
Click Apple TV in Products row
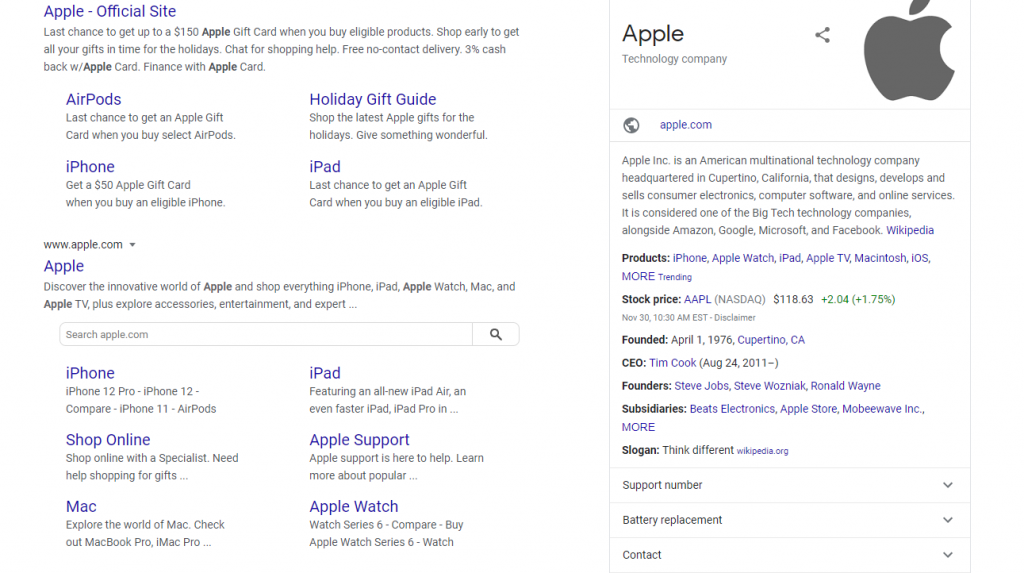[x=827, y=258]
